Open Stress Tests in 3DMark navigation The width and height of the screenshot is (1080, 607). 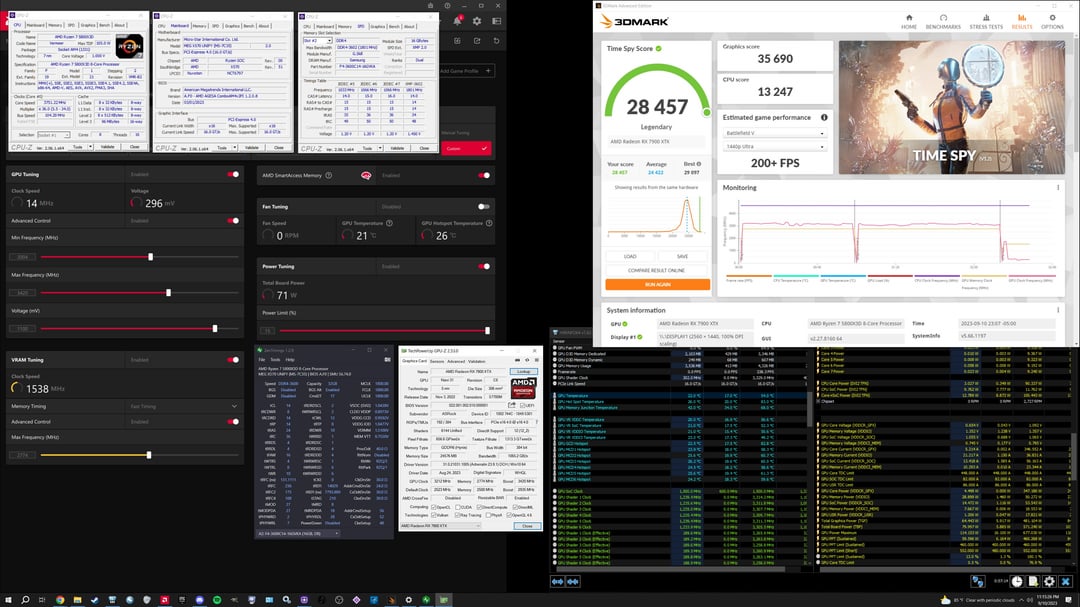(986, 21)
